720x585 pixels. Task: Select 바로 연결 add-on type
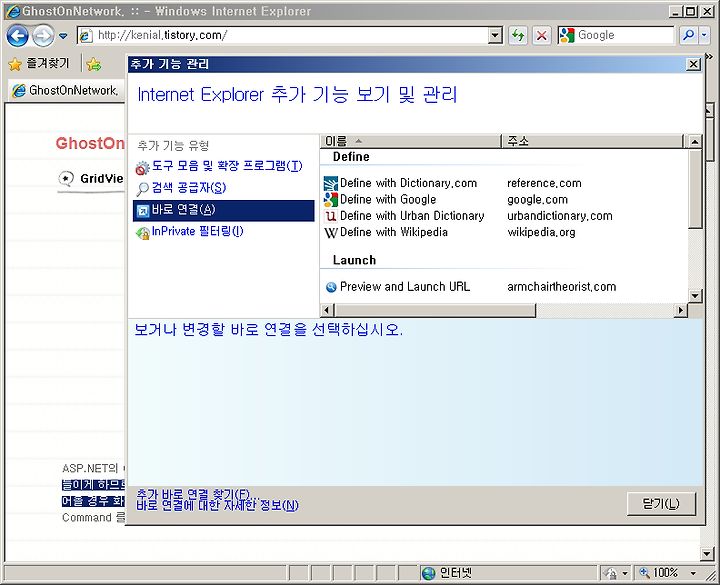coord(224,210)
